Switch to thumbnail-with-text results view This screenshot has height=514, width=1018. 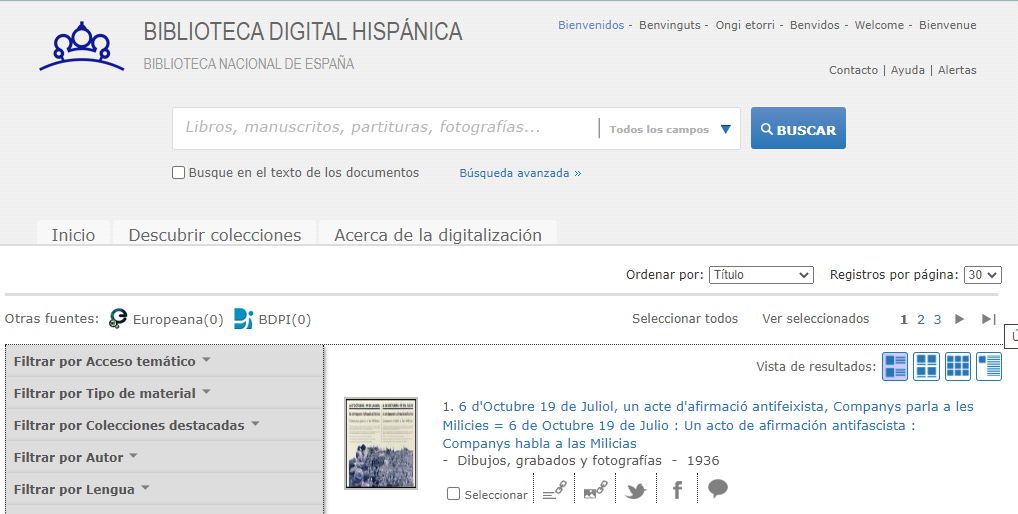(989, 366)
